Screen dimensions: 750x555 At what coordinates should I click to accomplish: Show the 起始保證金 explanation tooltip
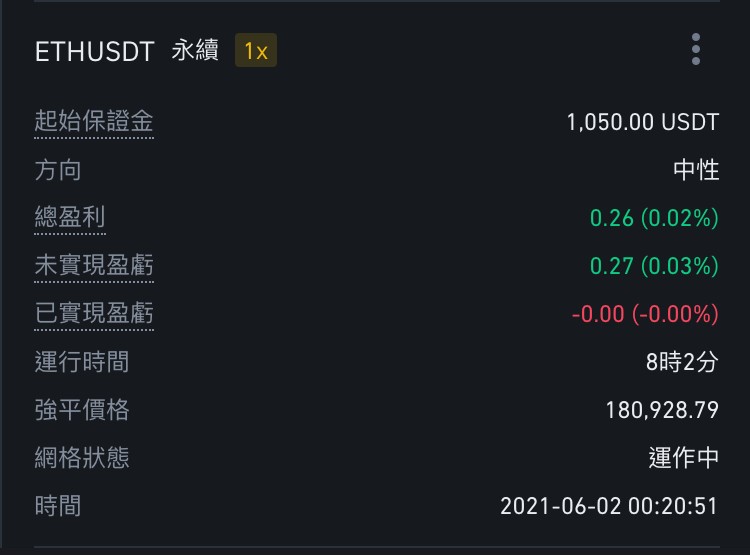[x=94, y=121]
